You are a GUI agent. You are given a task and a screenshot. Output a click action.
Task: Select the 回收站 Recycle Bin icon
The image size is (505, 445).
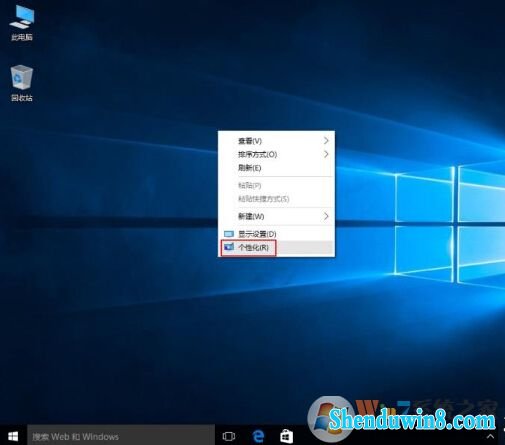pos(22,83)
